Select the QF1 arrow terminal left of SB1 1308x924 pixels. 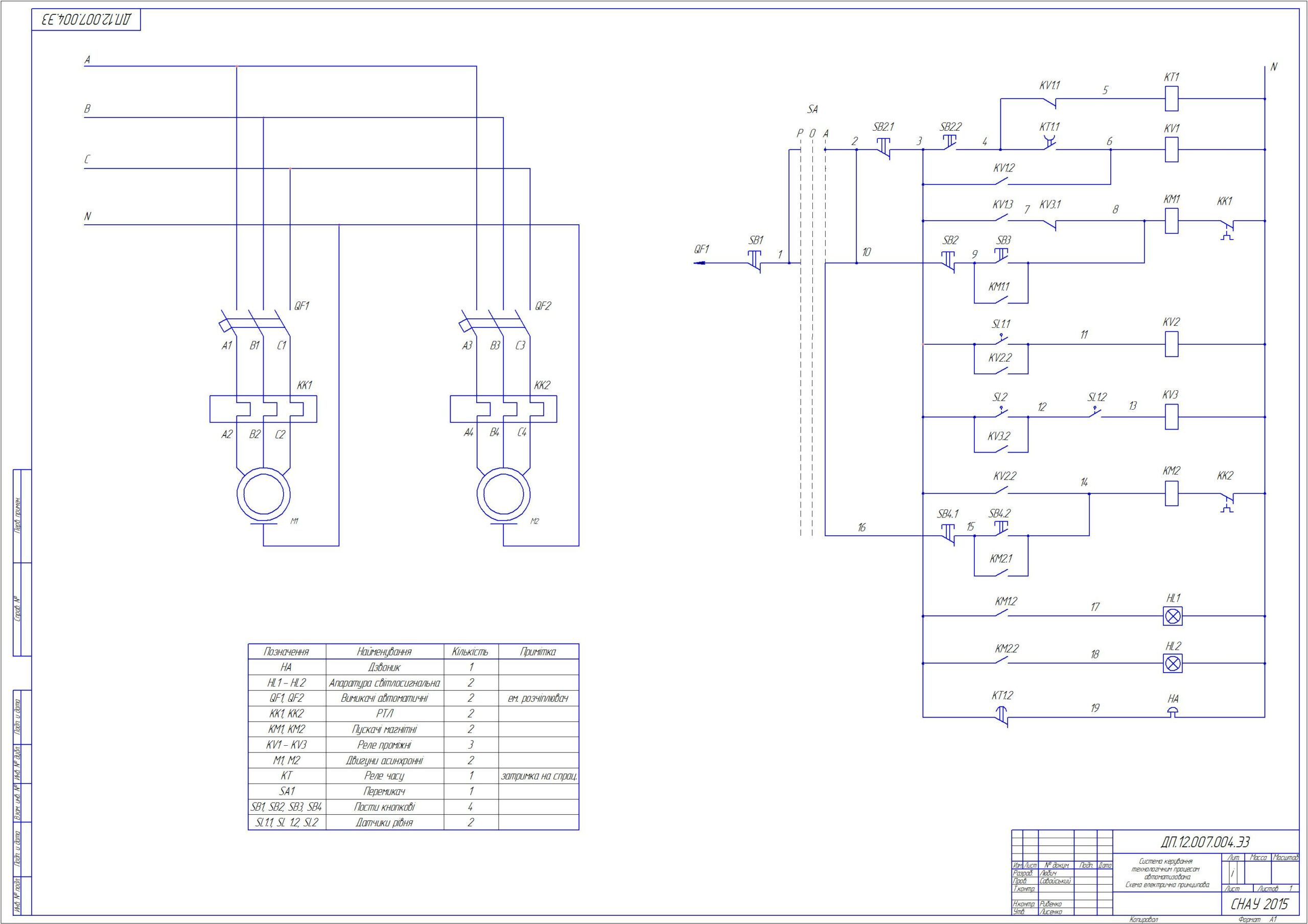pyautogui.click(x=700, y=263)
